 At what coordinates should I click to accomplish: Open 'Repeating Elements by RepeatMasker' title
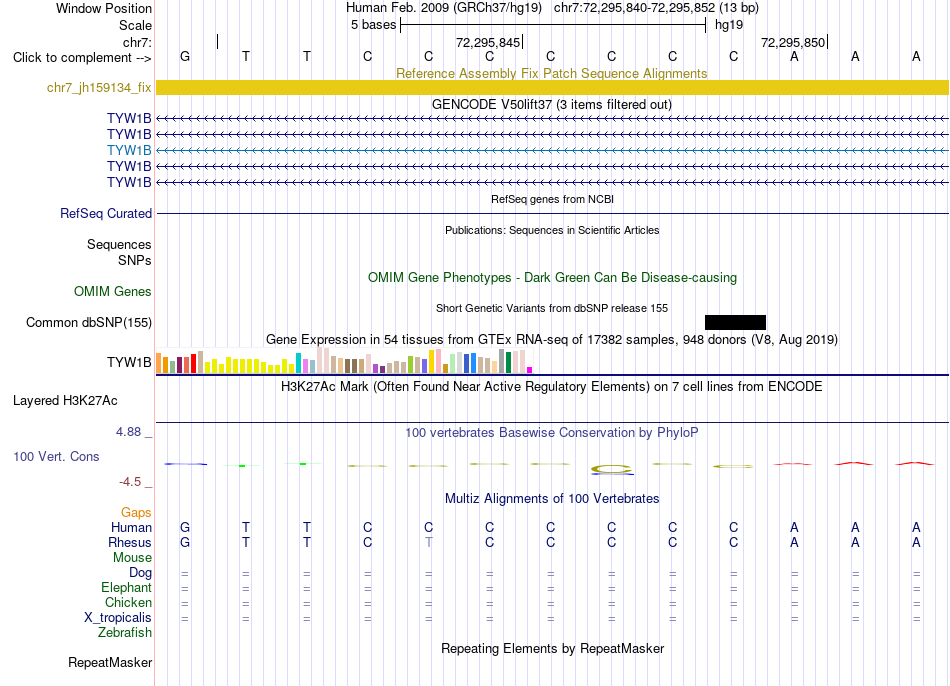553,648
